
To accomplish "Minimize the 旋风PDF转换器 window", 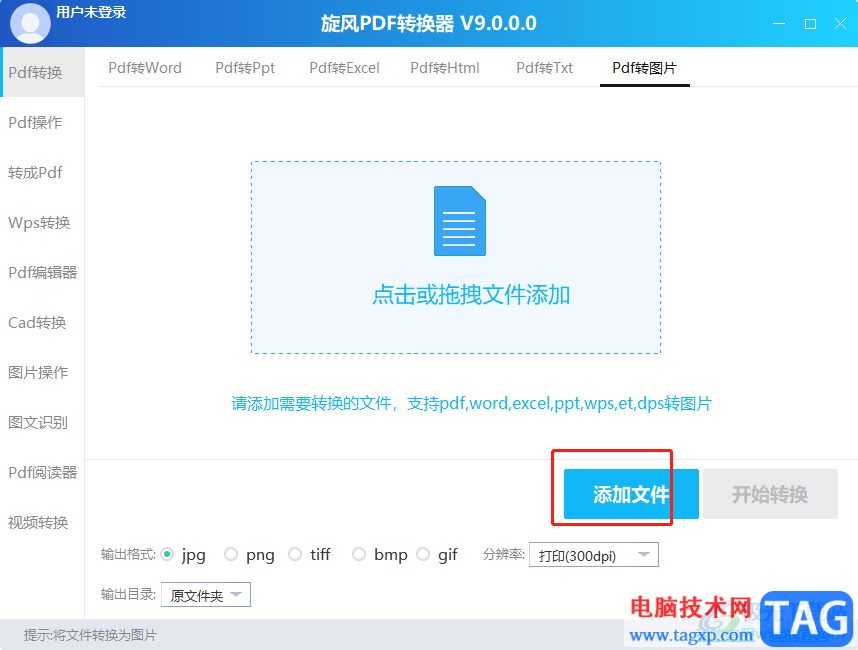I will [x=779, y=24].
